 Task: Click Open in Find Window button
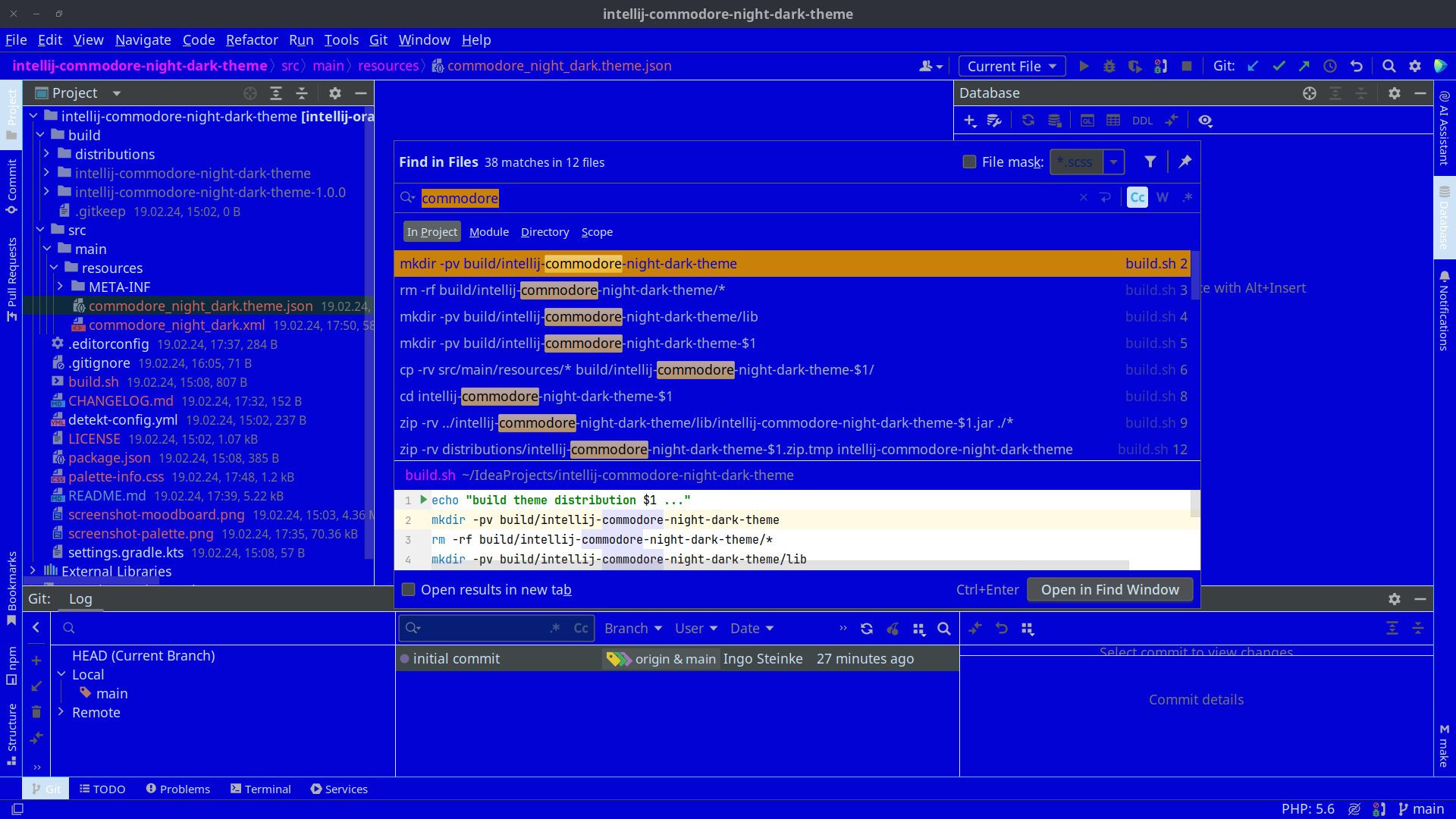[x=1109, y=590]
